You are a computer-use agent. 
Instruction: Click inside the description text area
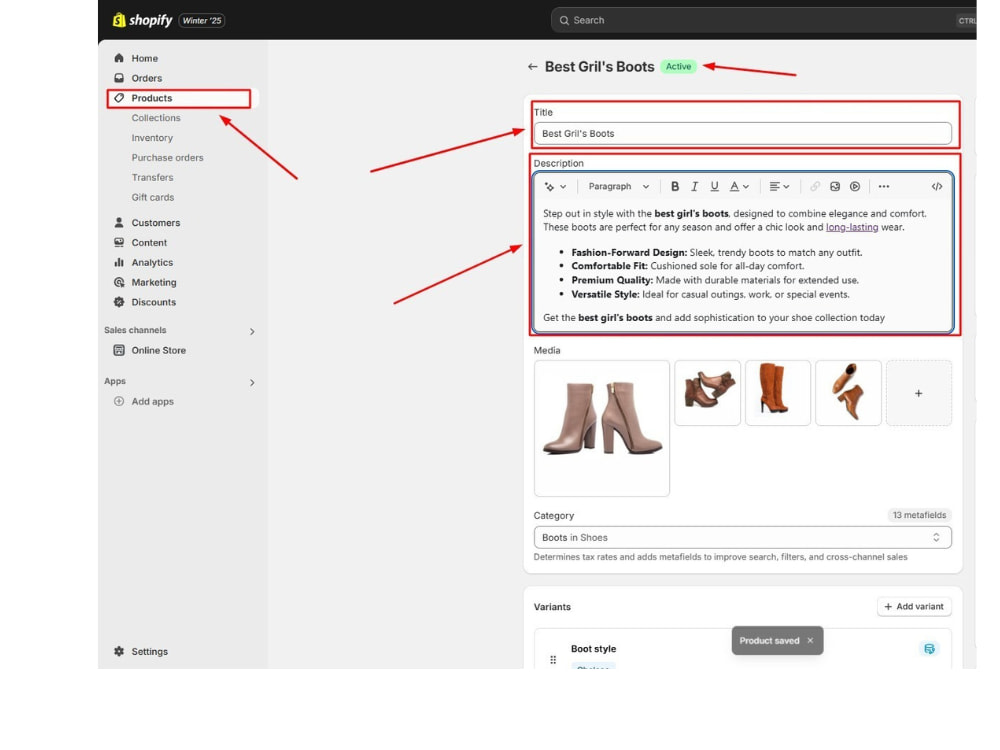coord(742,265)
